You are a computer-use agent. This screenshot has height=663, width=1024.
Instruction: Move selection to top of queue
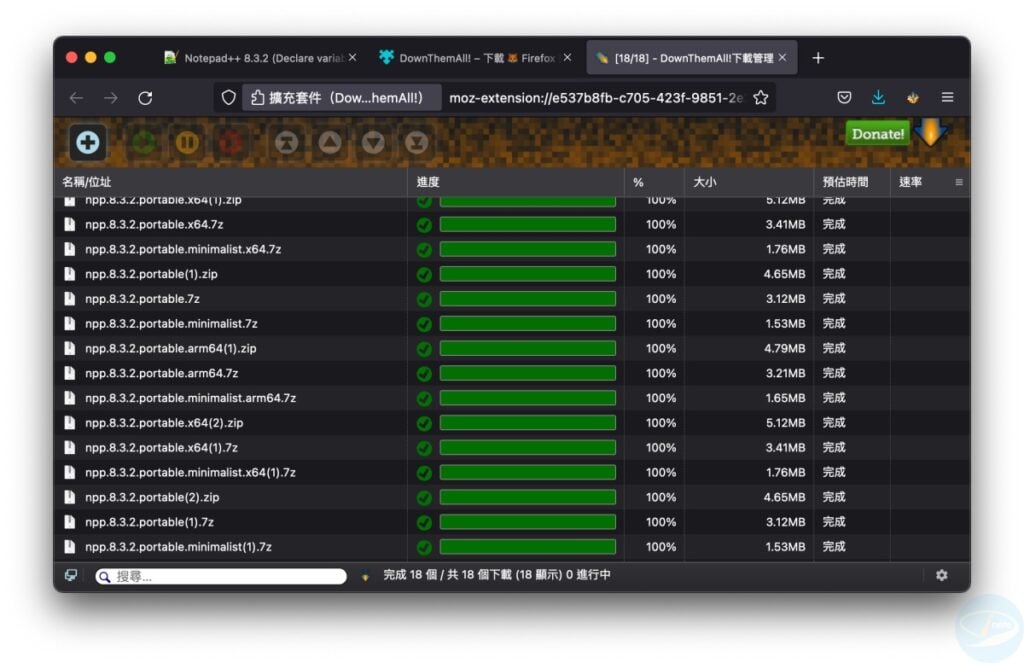point(287,143)
